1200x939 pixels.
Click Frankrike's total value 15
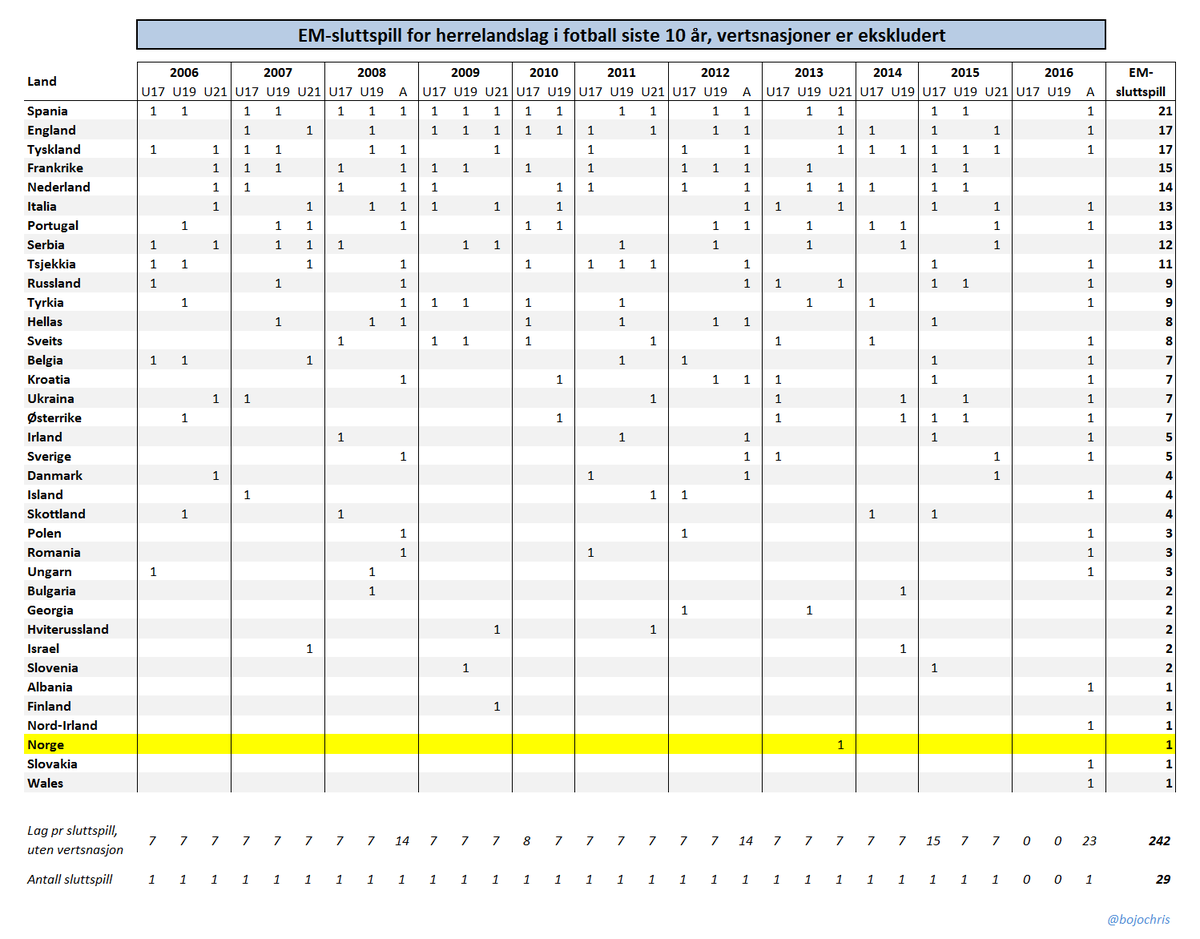click(1164, 168)
